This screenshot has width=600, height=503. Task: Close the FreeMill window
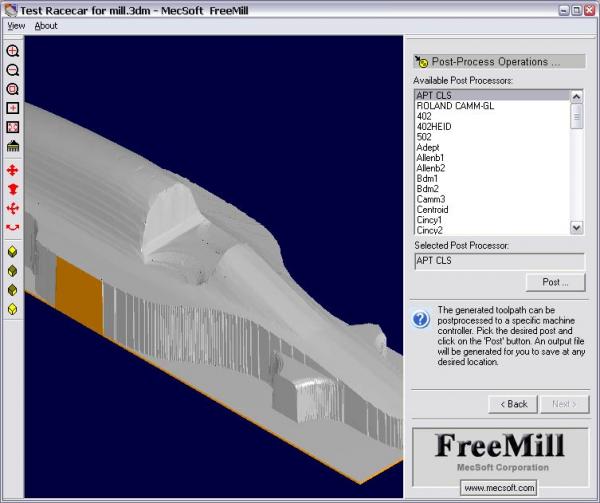(x=590, y=10)
